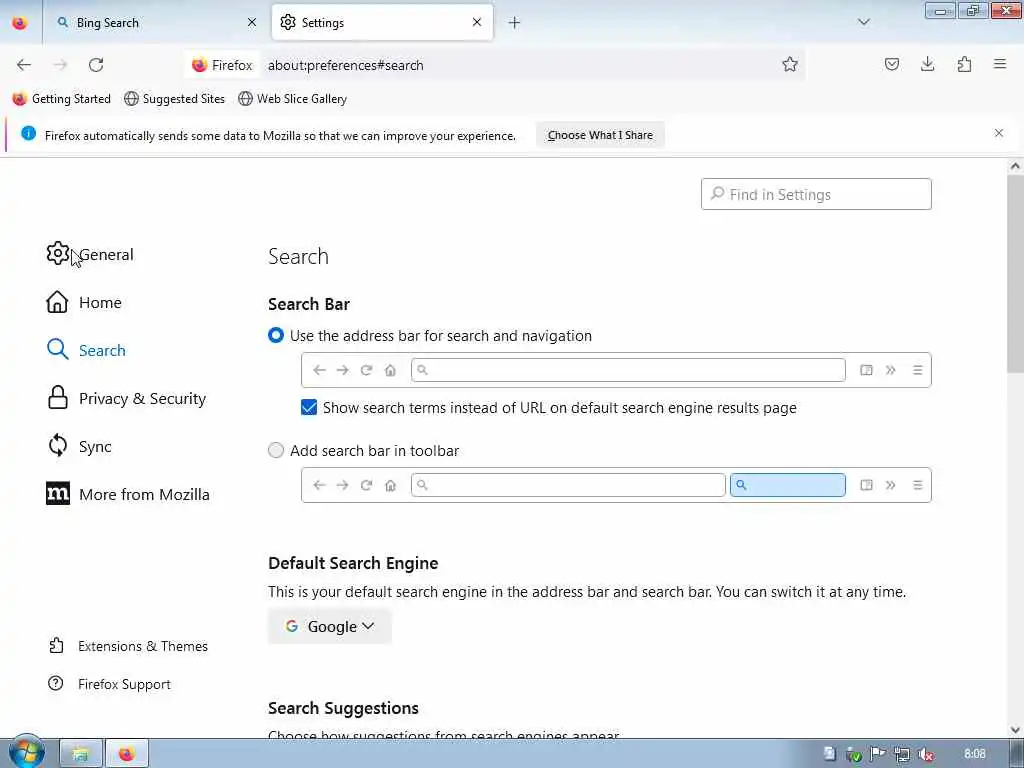Open the Pocket save icon
Image resolution: width=1024 pixels, height=768 pixels.
tap(891, 64)
